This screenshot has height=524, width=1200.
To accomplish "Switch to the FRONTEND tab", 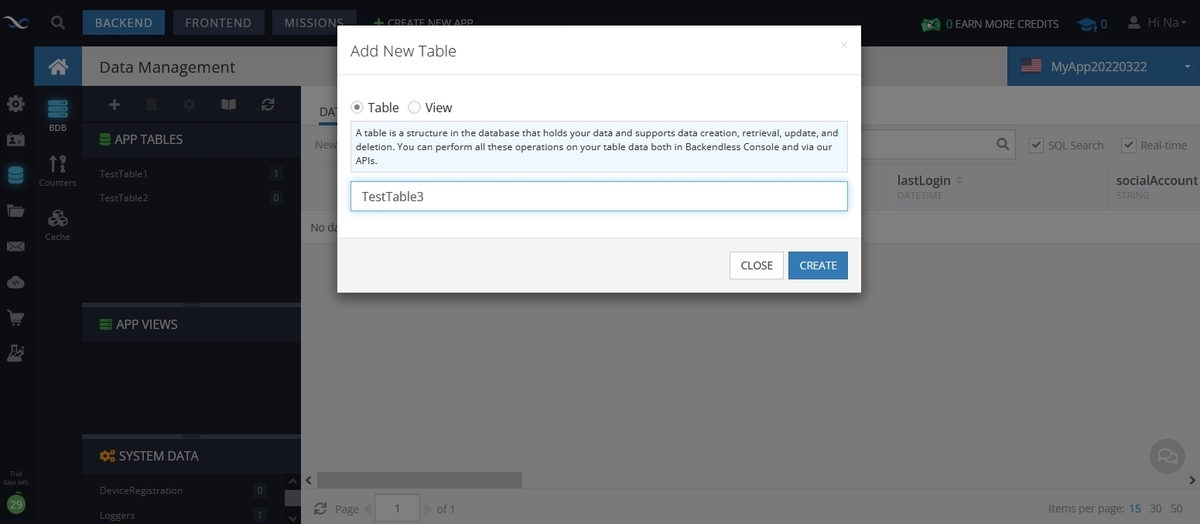I will pos(218,22).
